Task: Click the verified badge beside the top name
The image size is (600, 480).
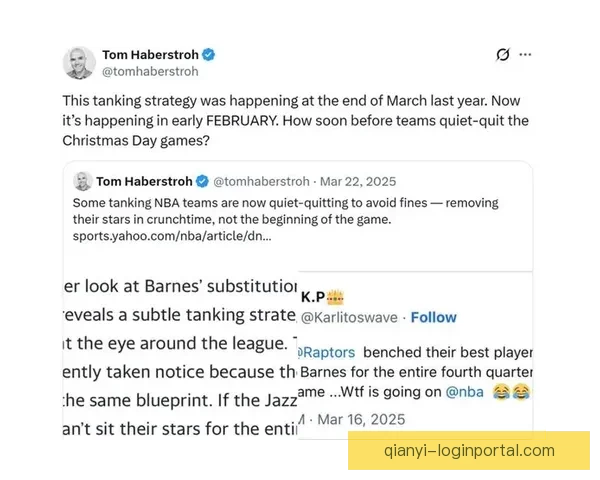Action: pyautogui.click(x=209, y=55)
